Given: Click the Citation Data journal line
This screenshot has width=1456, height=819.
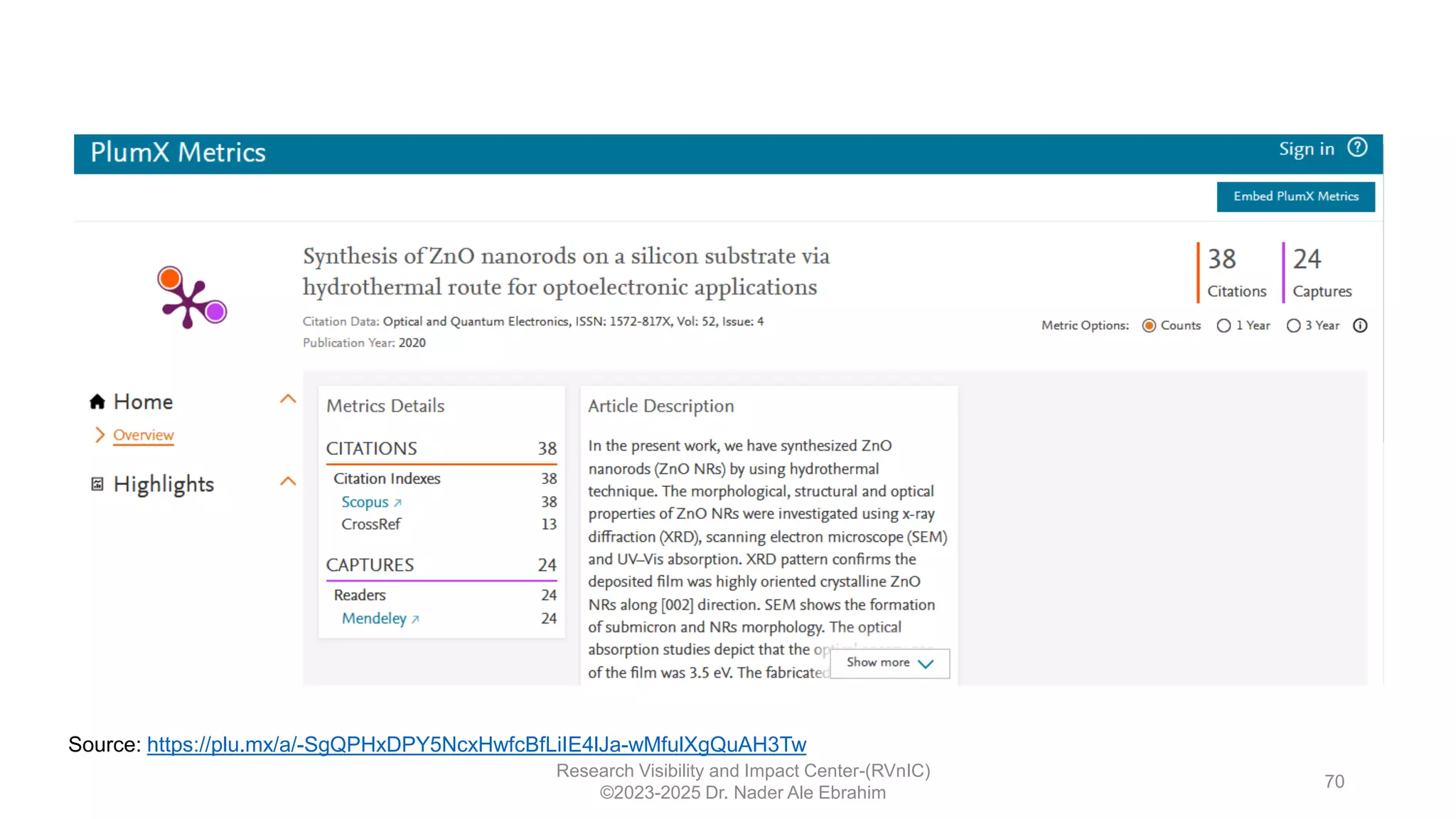Looking at the screenshot, I should coord(533,321).
